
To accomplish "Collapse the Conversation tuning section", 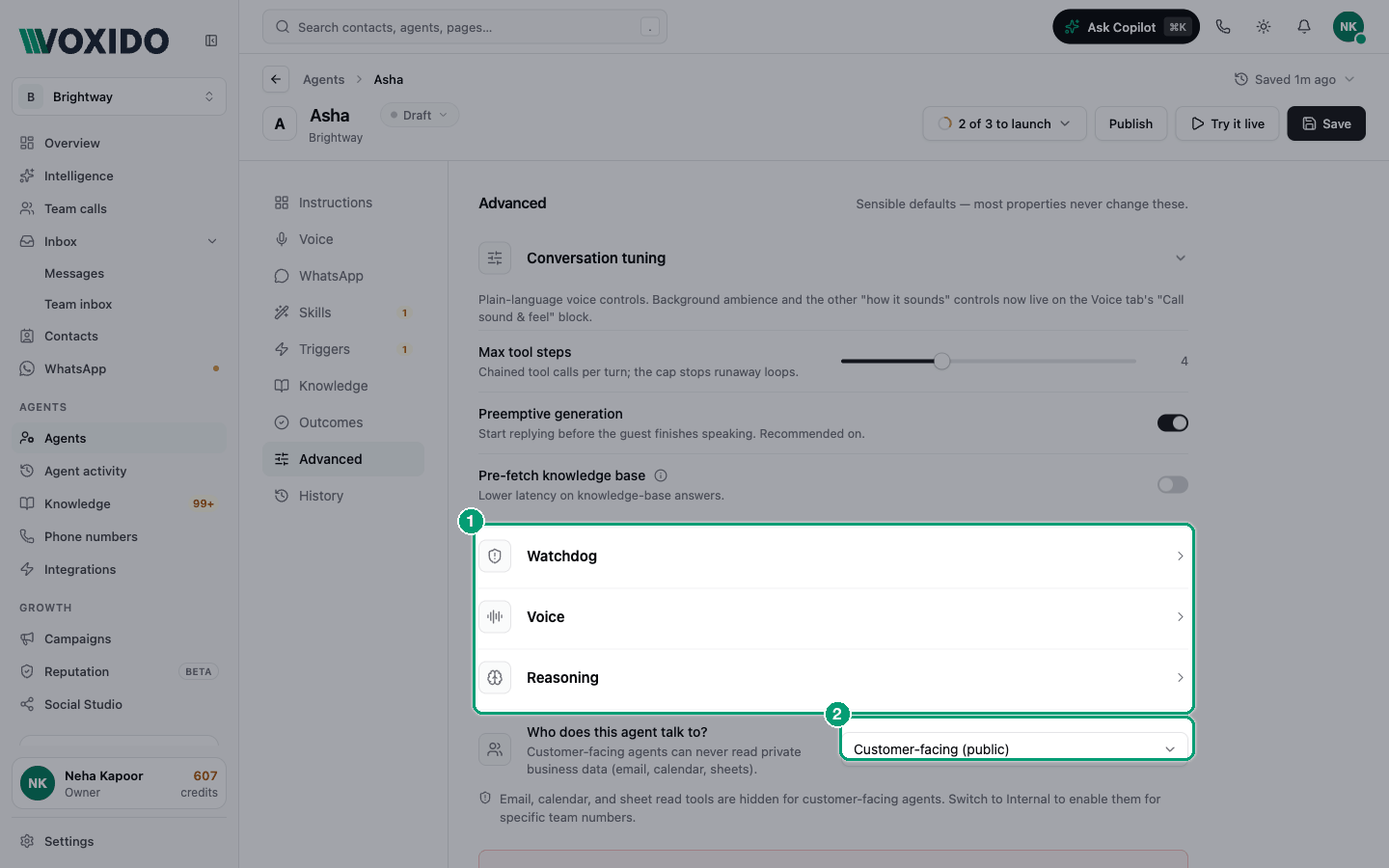I will (x=1181, y=258).
